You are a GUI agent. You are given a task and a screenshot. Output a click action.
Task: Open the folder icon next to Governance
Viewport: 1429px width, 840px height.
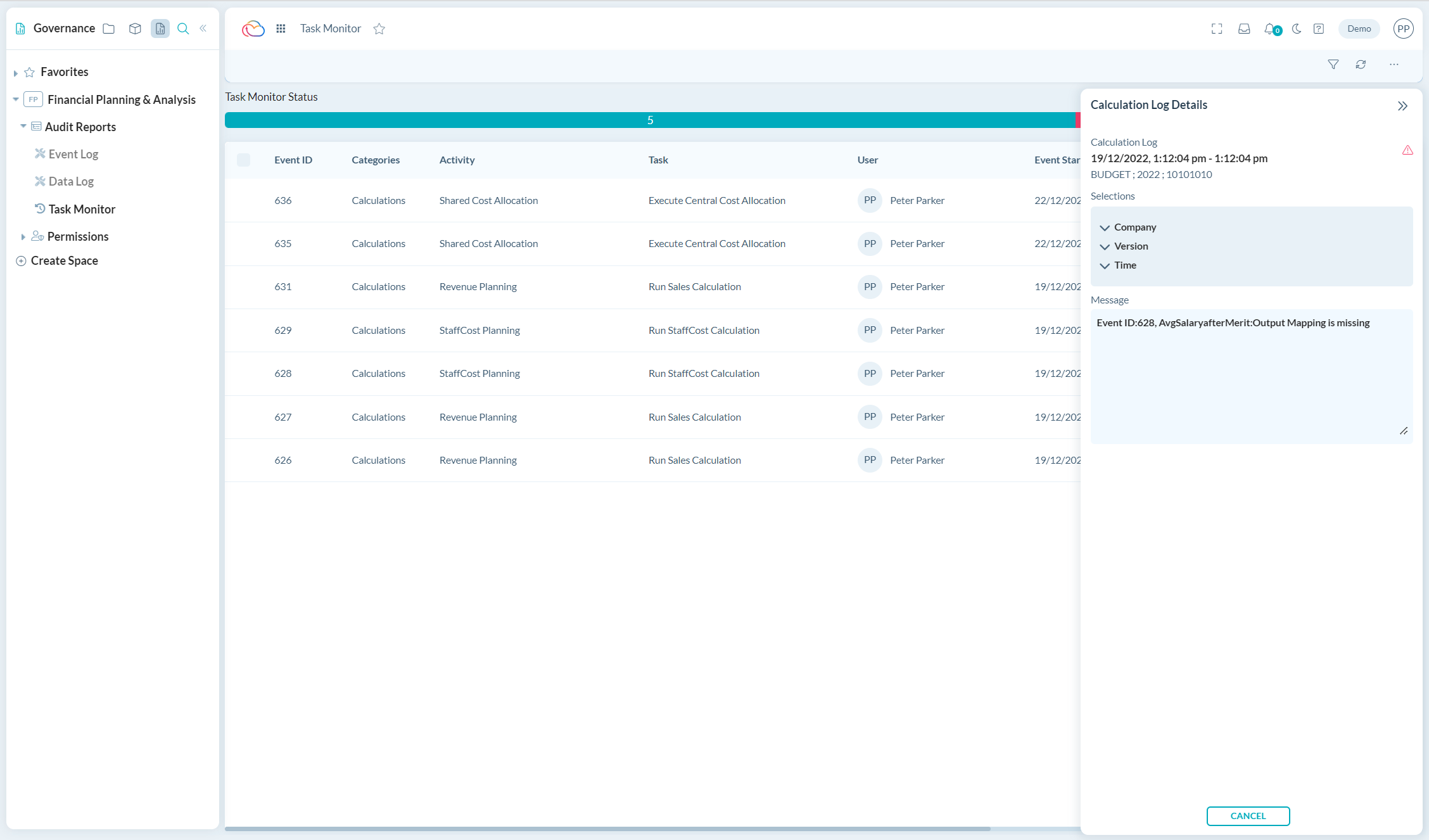[x=108, y=29]
